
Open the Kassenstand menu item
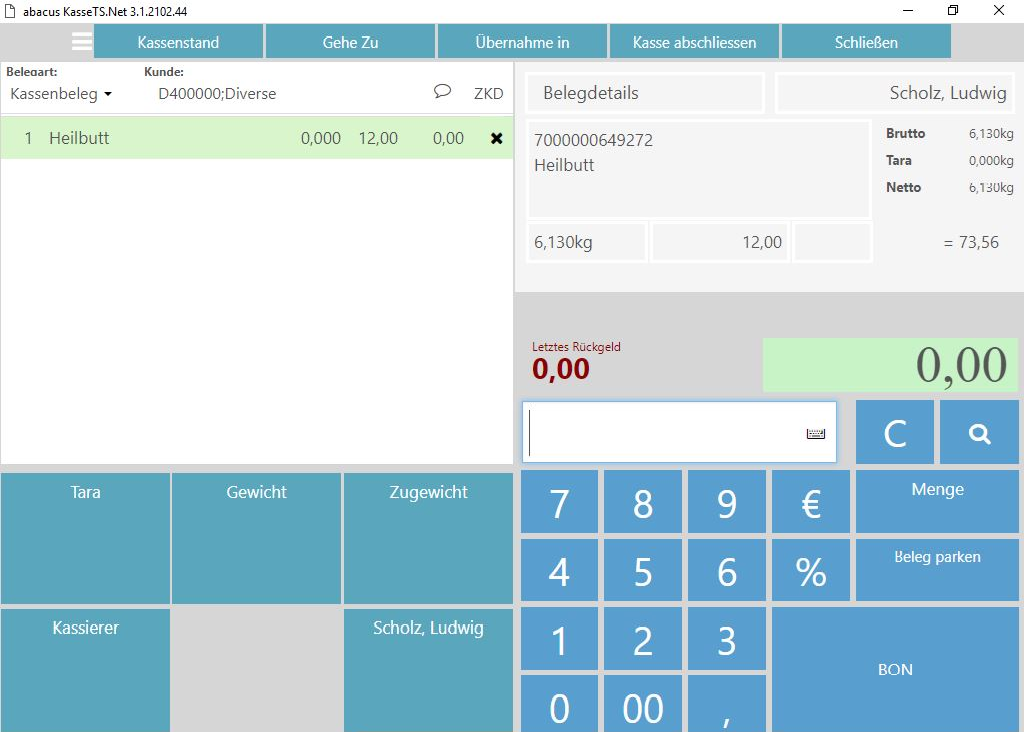(178, 42)
